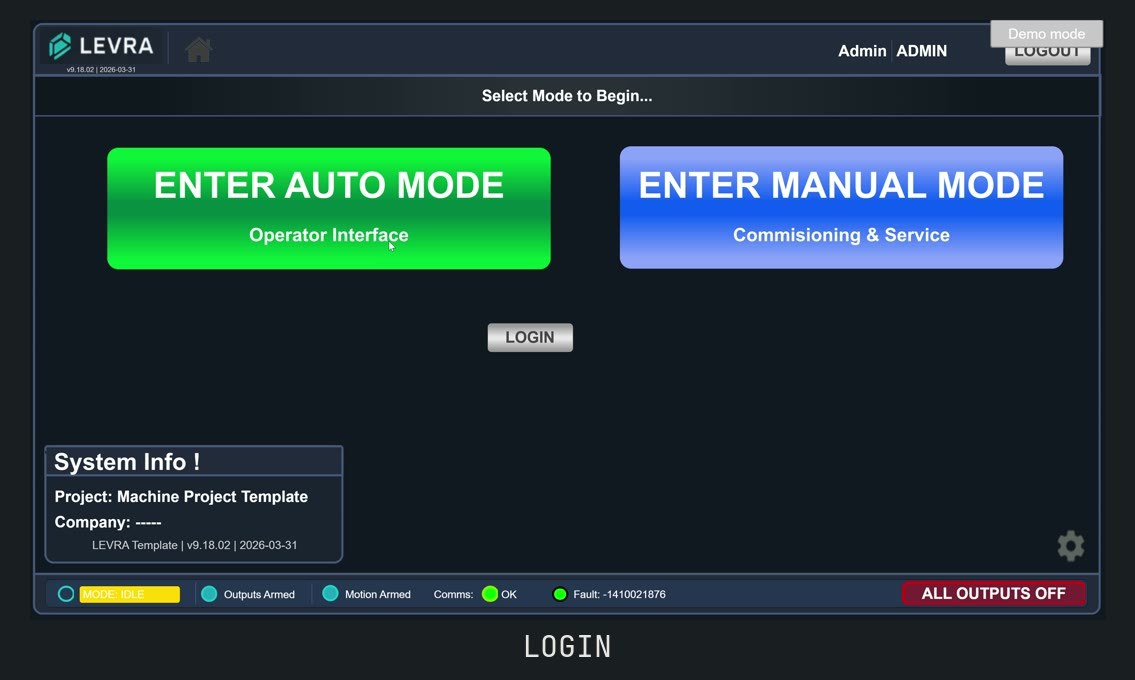1135x680 pixels.
Task: Click the Demo mode badge
Action: 1047,34
